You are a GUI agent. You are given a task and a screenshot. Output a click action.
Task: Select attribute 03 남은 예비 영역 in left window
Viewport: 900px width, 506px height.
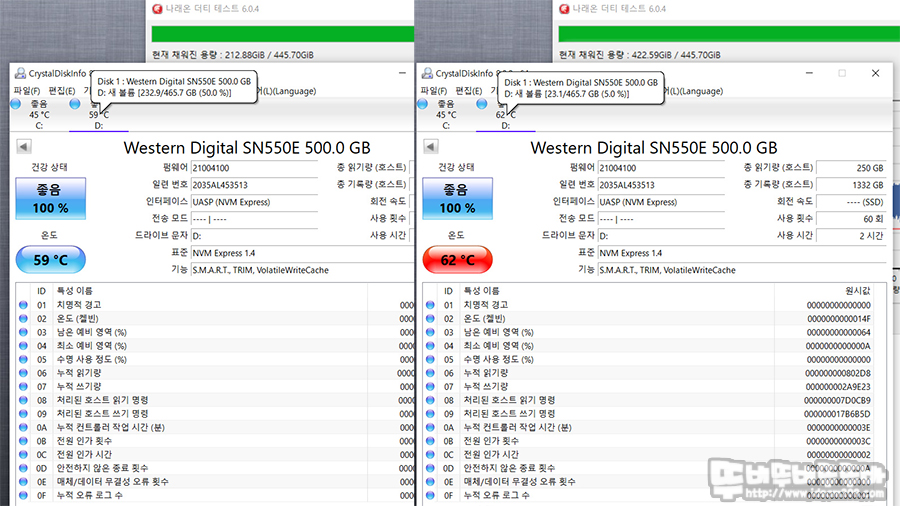pos(215,332)
